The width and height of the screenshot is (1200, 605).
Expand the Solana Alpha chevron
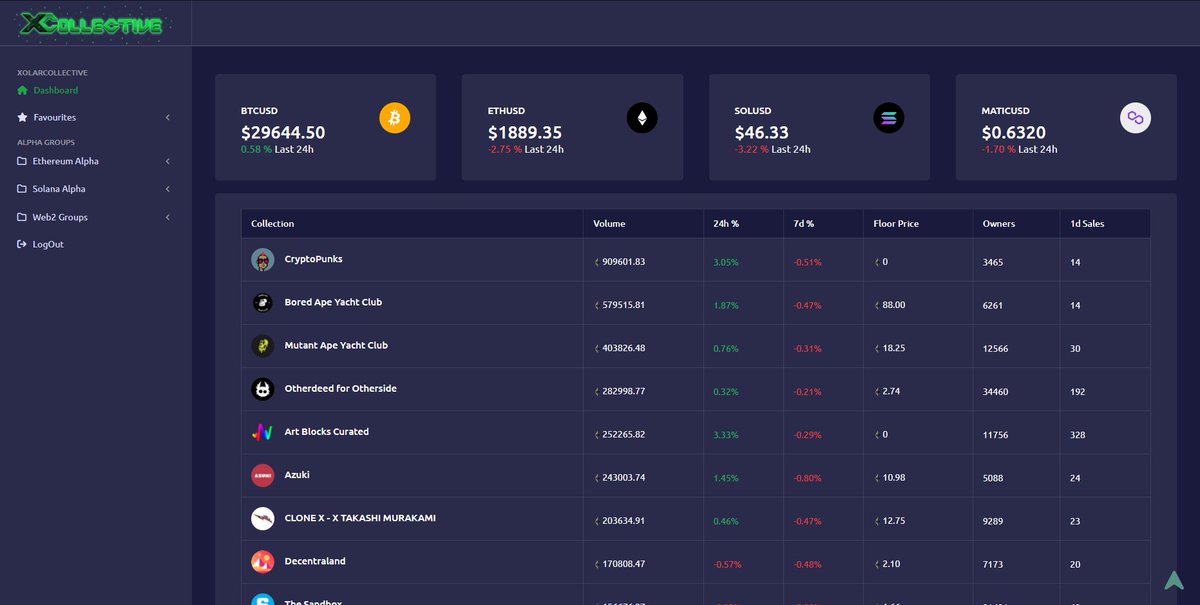[x=168, y=189]
